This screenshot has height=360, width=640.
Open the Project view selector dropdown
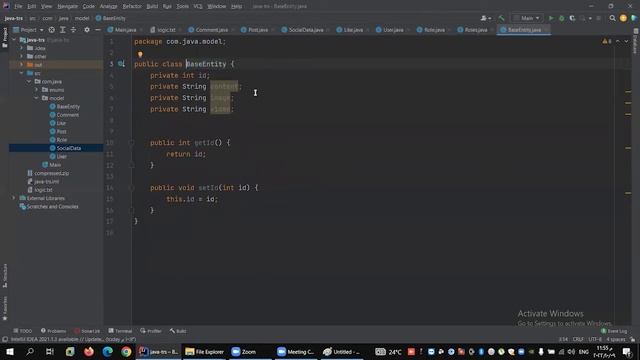(x=28, y=30)
